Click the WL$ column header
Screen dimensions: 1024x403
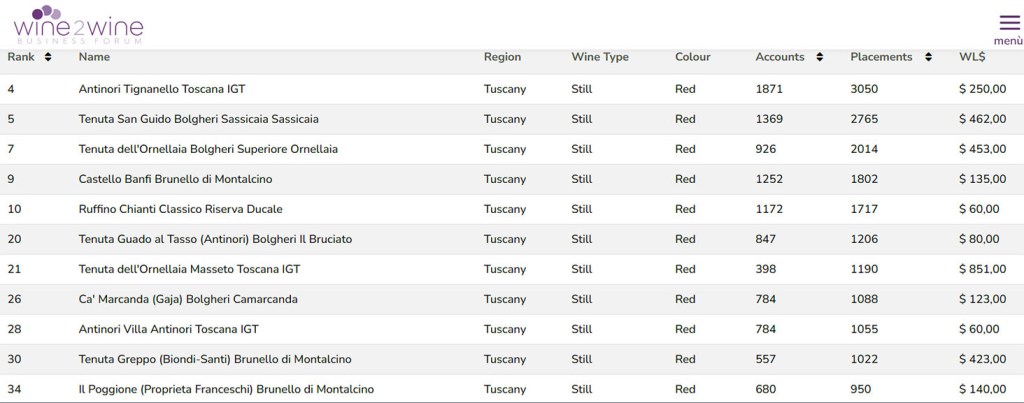(x=972, y=57)
